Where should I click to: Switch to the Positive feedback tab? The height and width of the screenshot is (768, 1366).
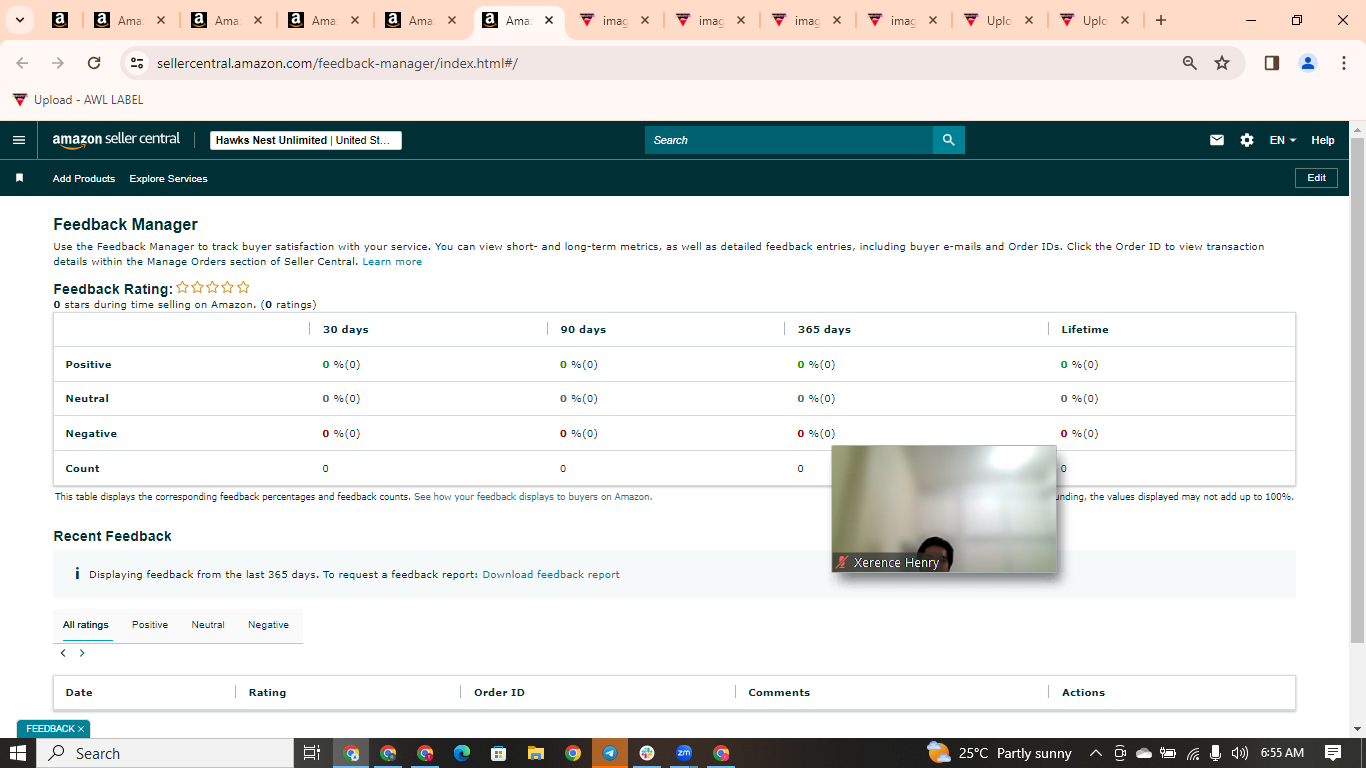(150, 625)
